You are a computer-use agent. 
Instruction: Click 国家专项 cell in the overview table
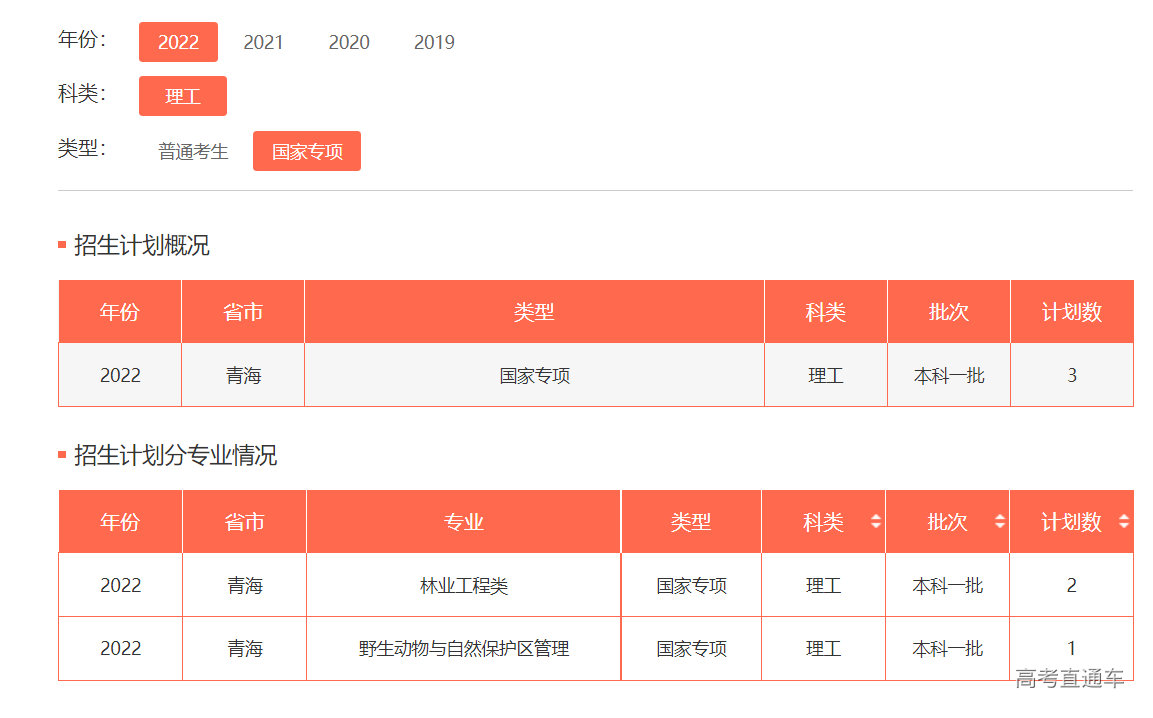tap(534, 376)
